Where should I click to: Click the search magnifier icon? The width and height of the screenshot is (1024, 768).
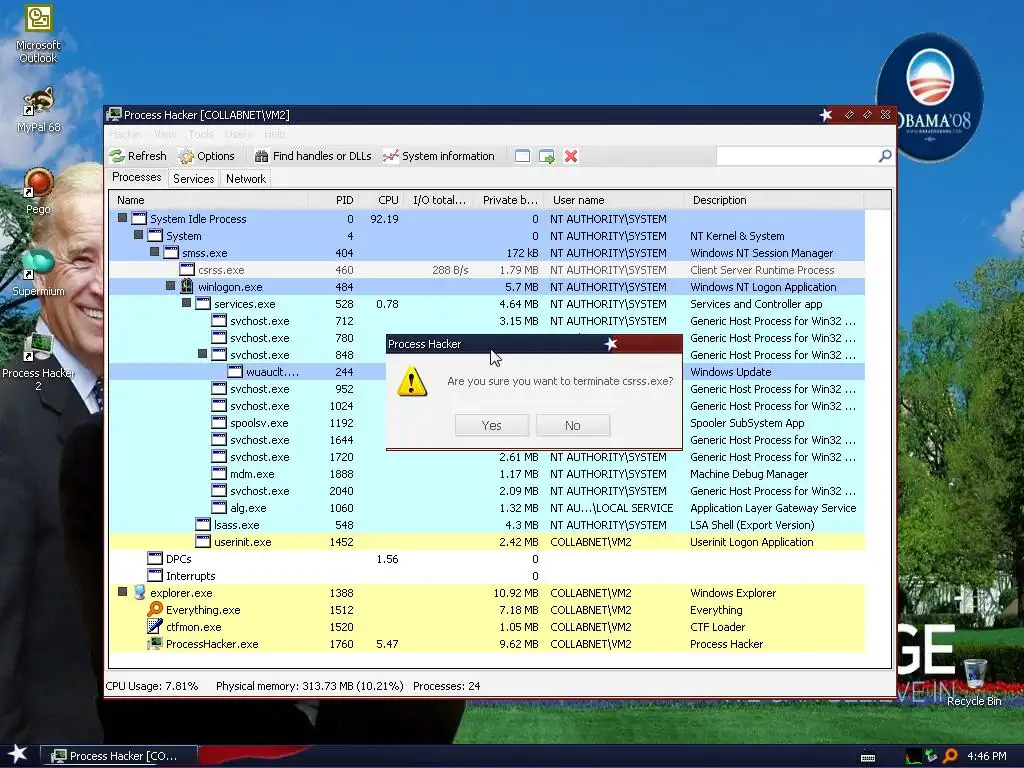[885, 156]
